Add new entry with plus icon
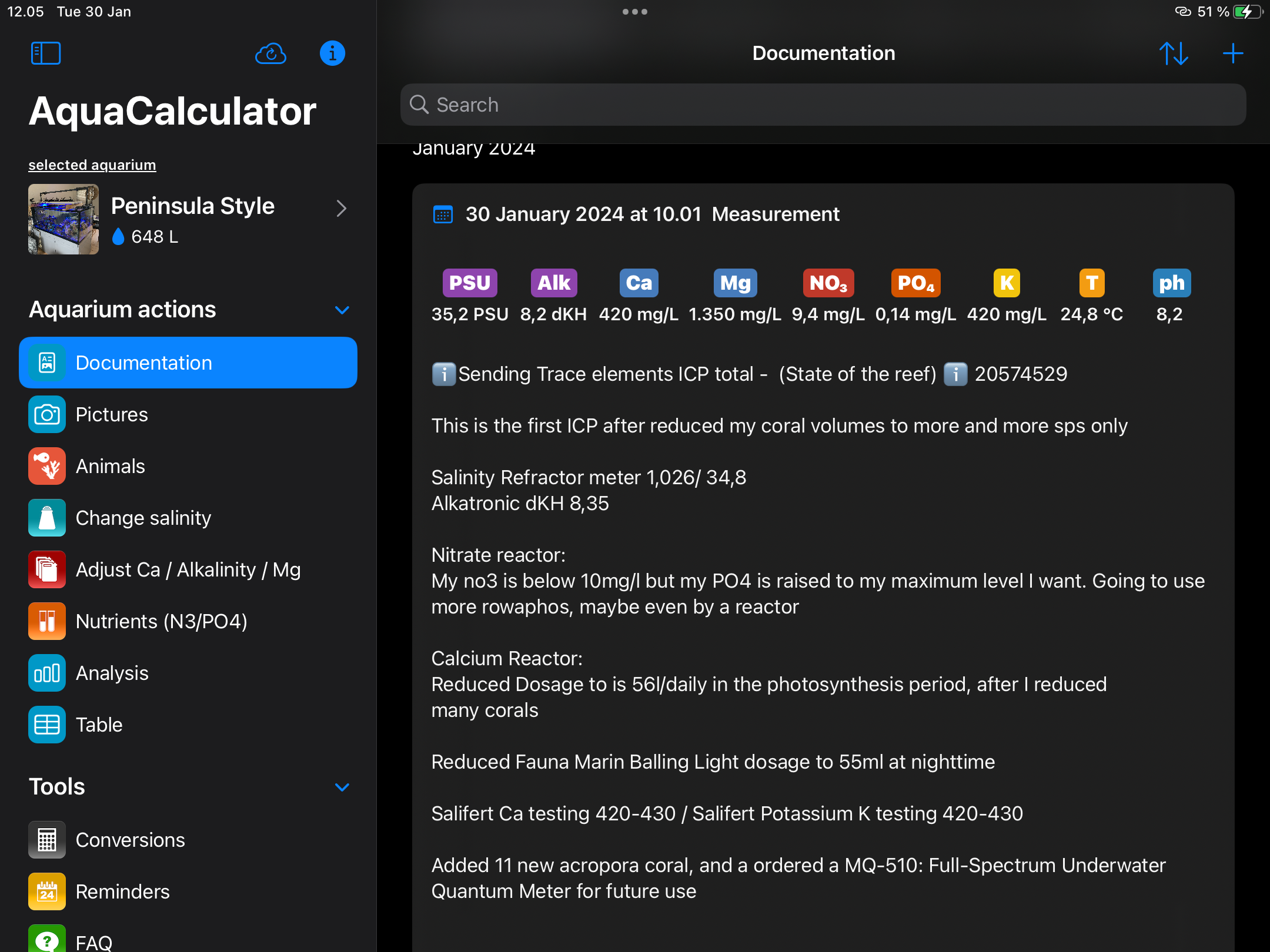Viewport: 1270px width, 952px height. click(1233, 53)
